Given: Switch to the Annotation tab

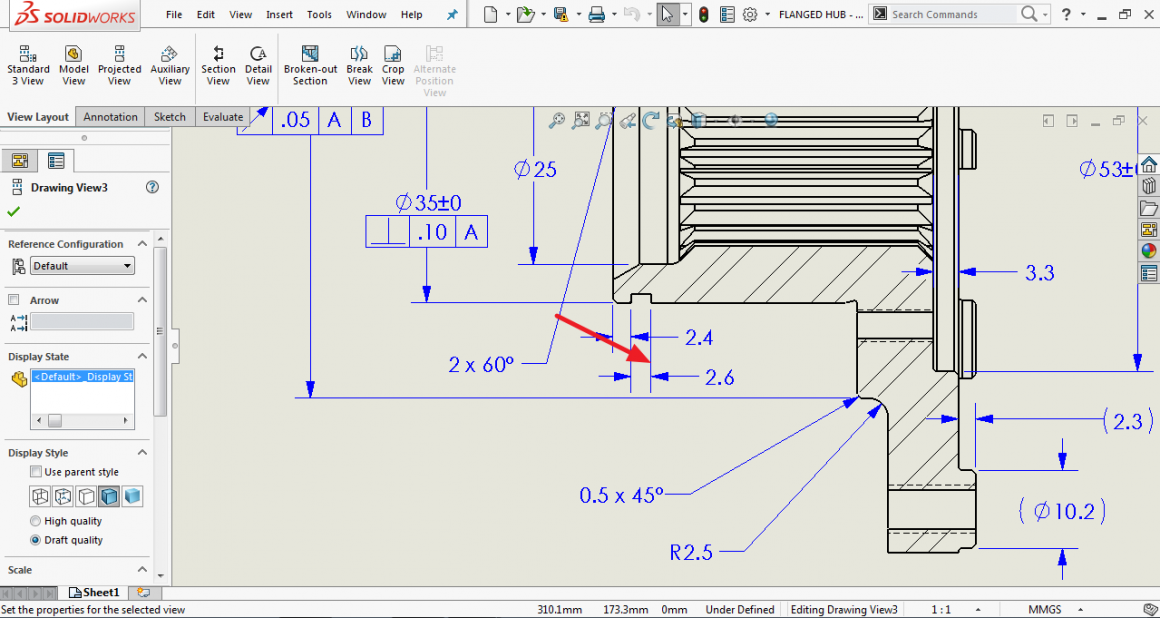Looking at the screenshot, I should [110, 116].
